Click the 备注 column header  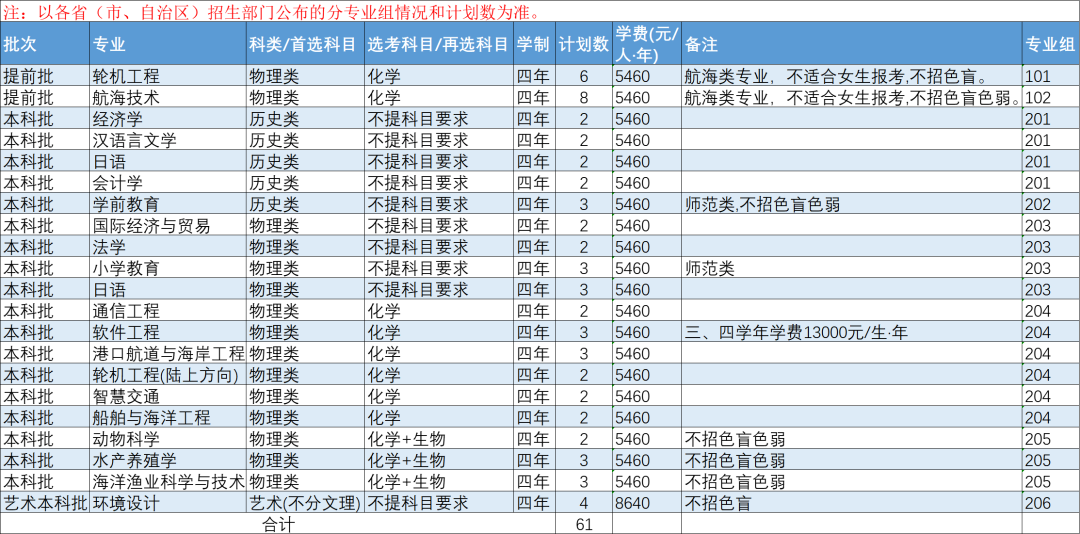click(852, 43)
